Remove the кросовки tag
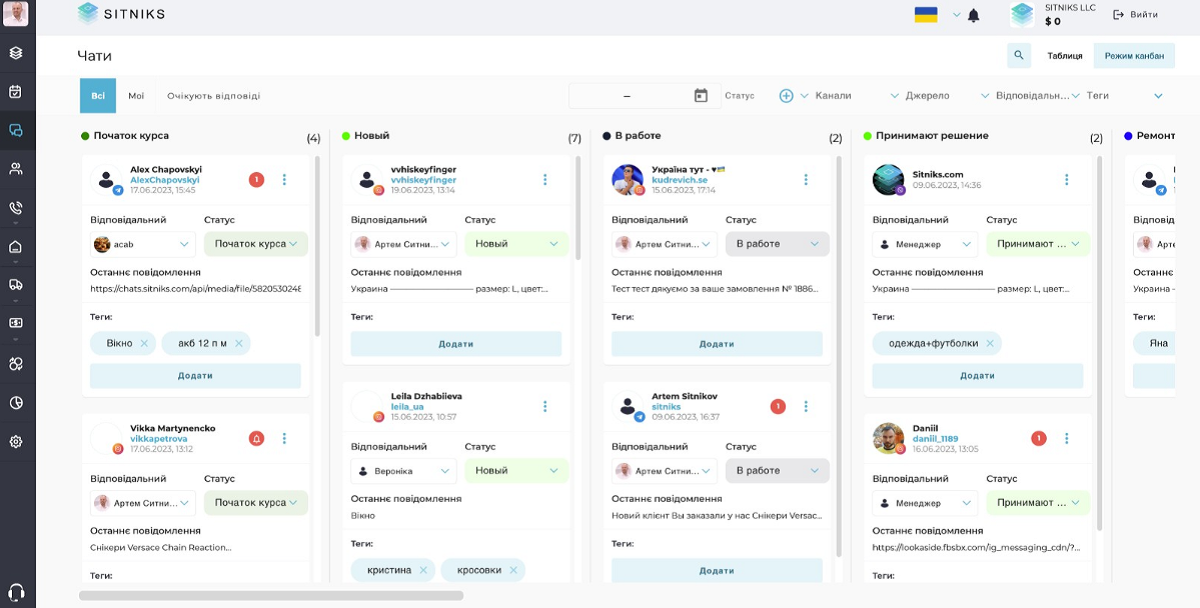Viewport: 1200px width, 608px height. pyautogui.click(x=513, y=570)
